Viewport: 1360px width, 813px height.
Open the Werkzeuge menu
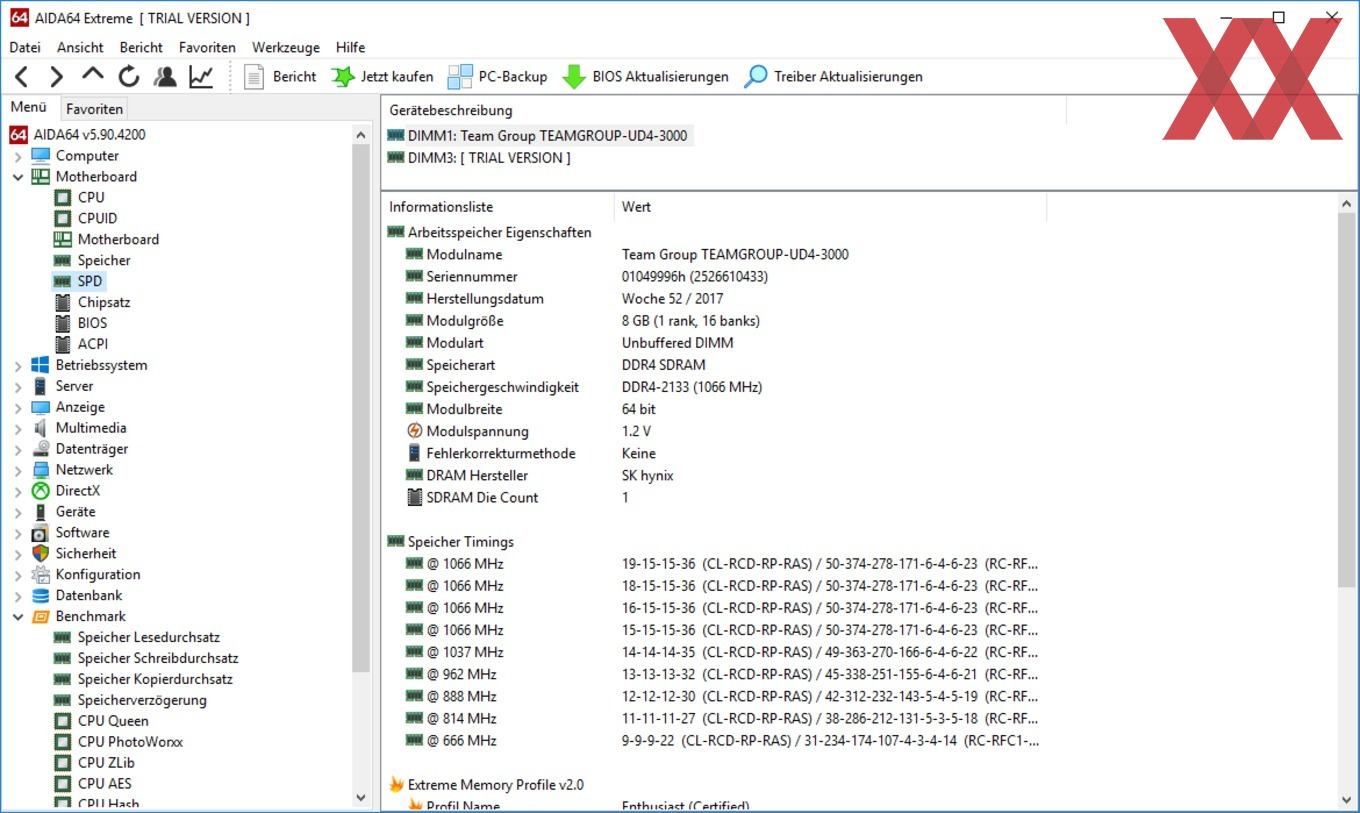tap(286, 47)
